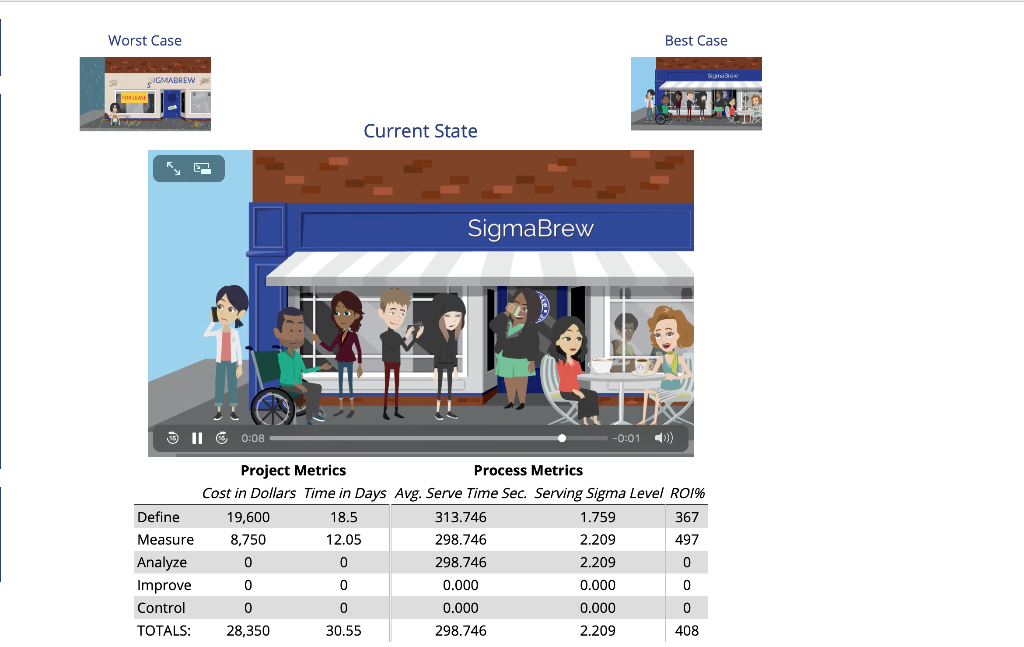Open the Worst Case scenario thumbnail
Viewport: 1024px width, 647px height.
click(144, 96)
